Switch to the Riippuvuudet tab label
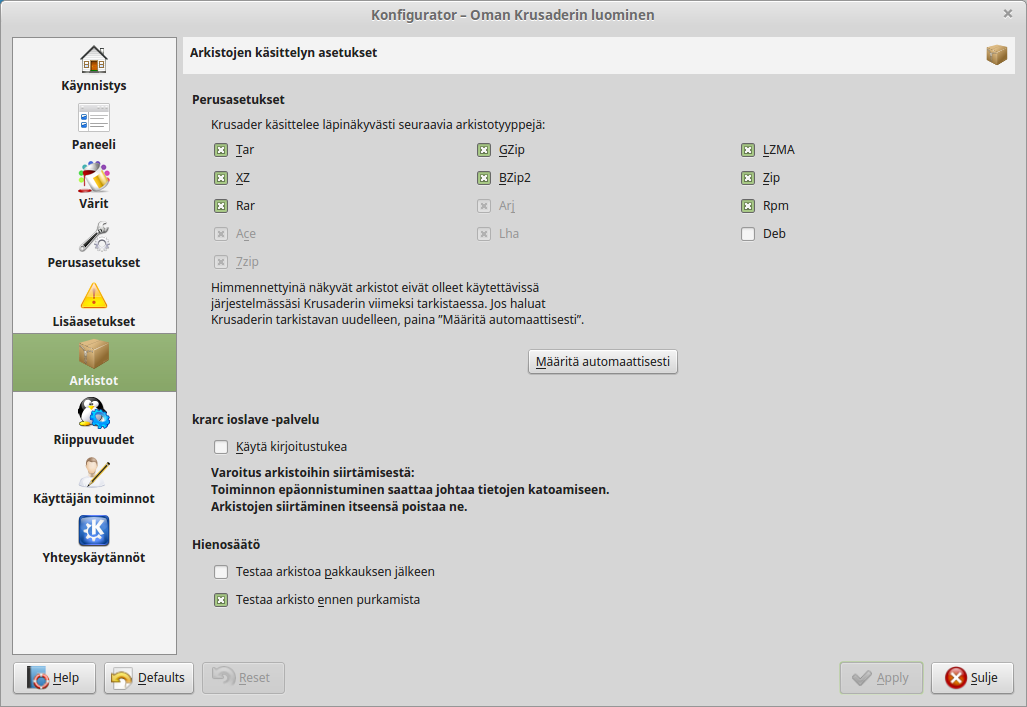Viewport: 1027px width, 707px height. coord(94,440)
